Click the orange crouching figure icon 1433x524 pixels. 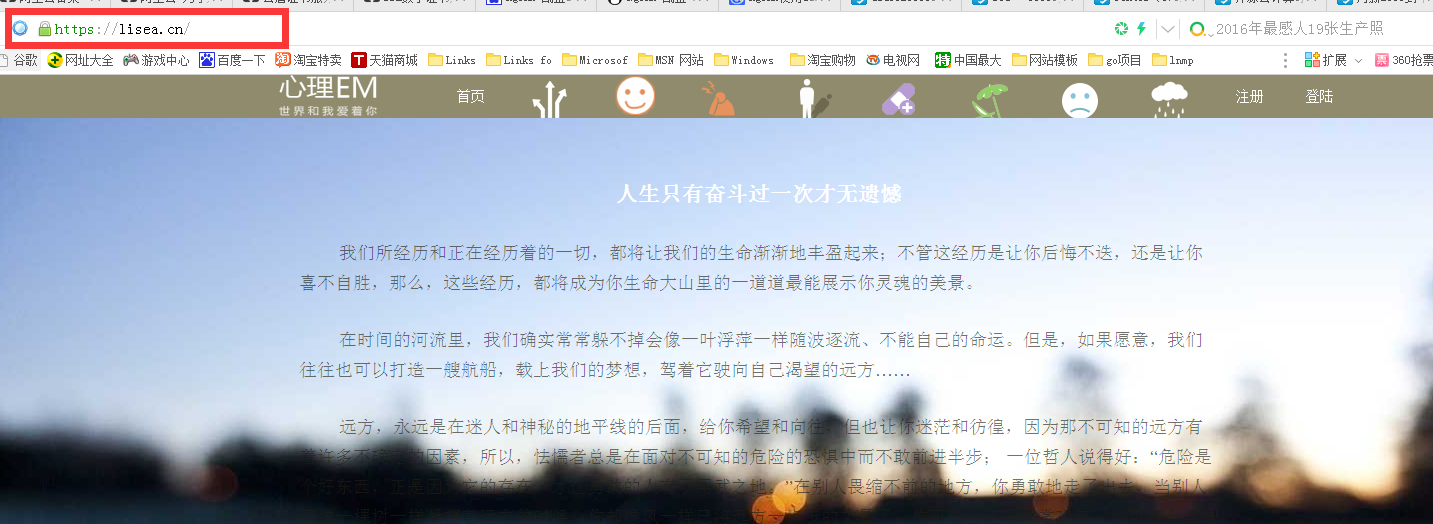[720, 99]
